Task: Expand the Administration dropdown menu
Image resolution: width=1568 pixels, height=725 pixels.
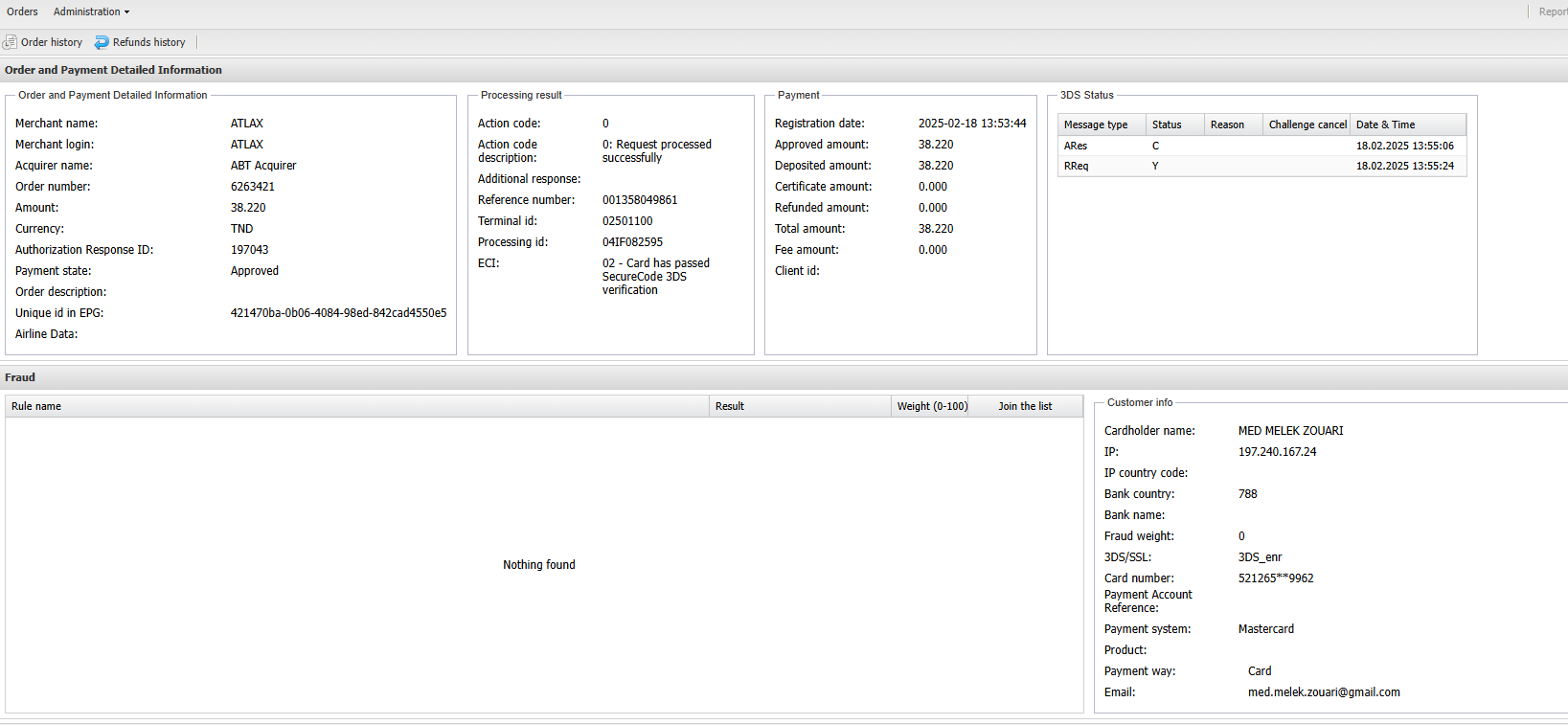Action: [x=91, y=11]
